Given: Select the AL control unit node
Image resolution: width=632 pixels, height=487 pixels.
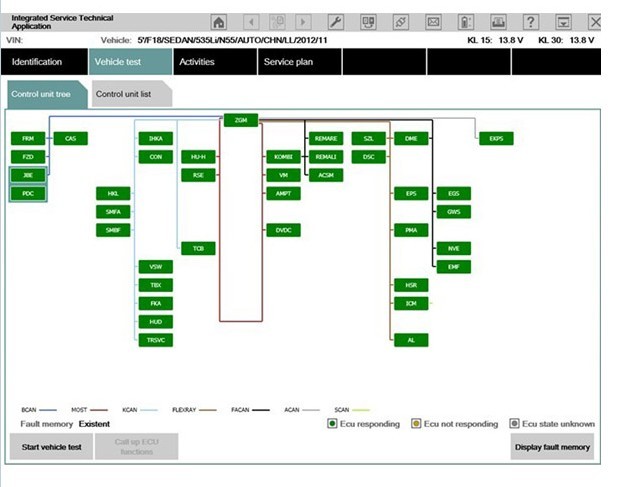Looking at the screenshot, I should coord(411,340).
